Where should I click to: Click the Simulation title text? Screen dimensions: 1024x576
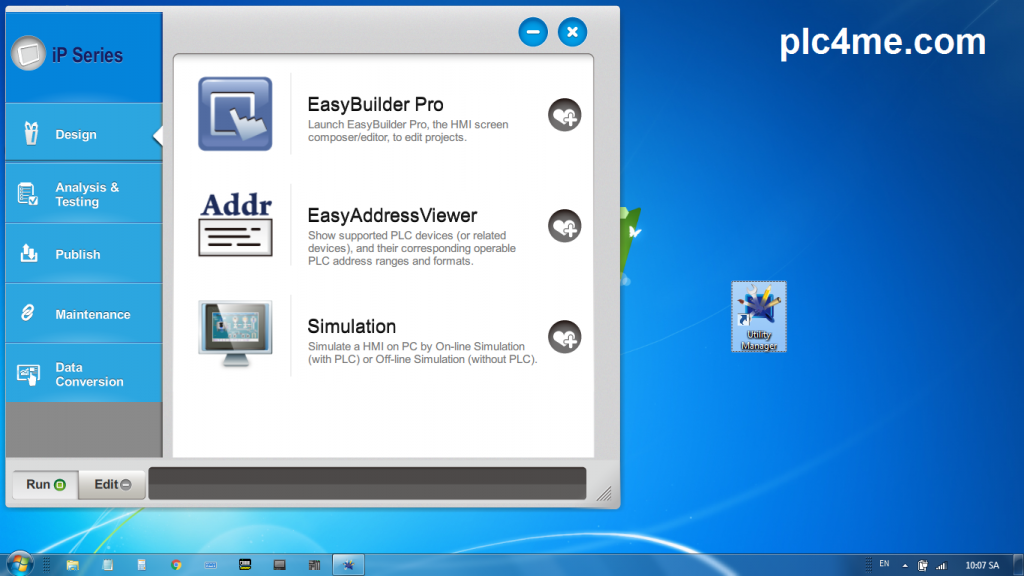pos(351,327)
